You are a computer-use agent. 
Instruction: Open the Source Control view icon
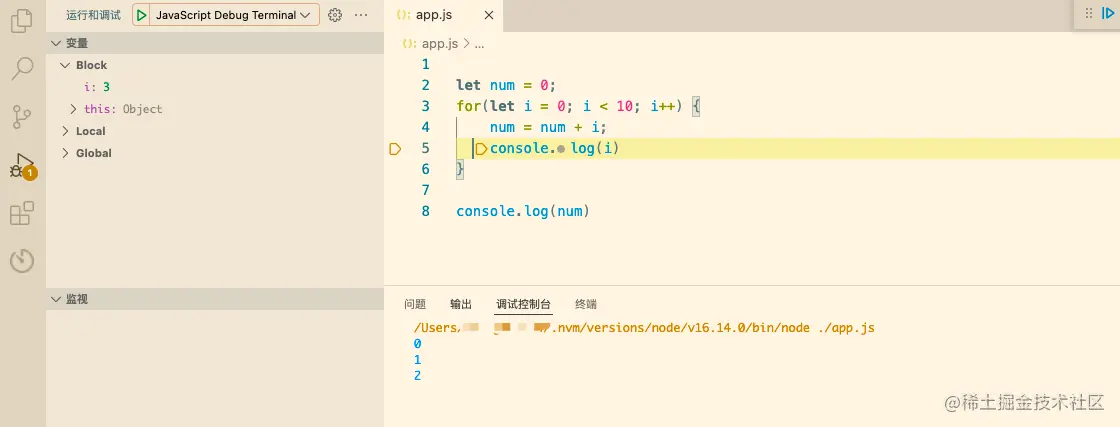click(22, 117)
